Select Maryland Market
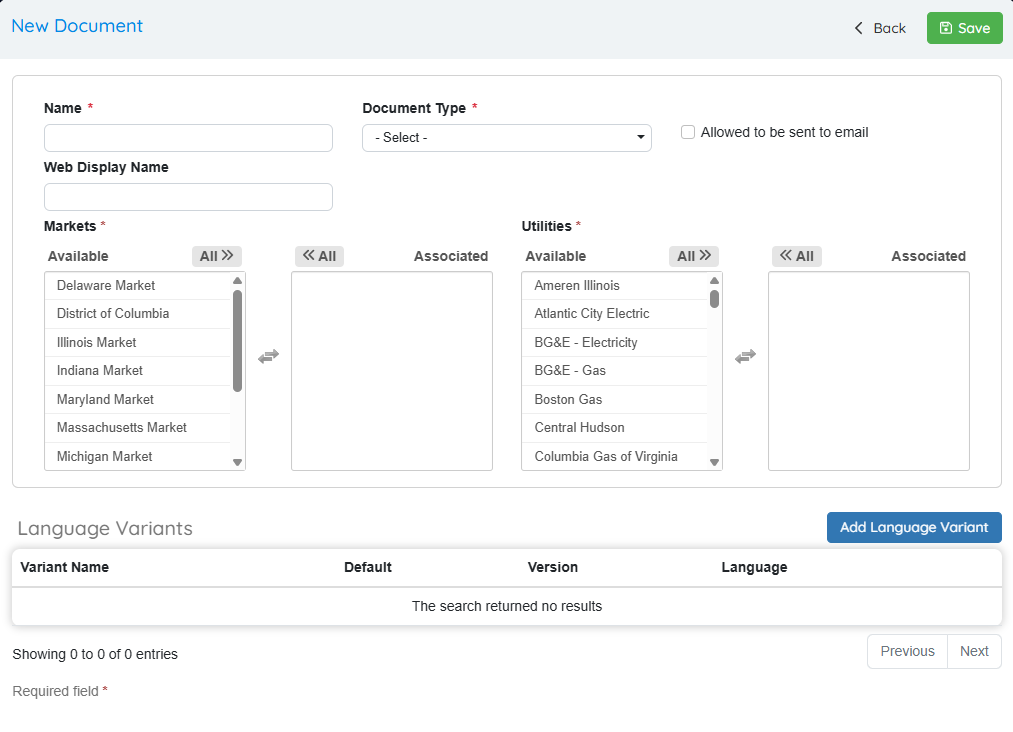1013x732 pixels. pos(138,399)
